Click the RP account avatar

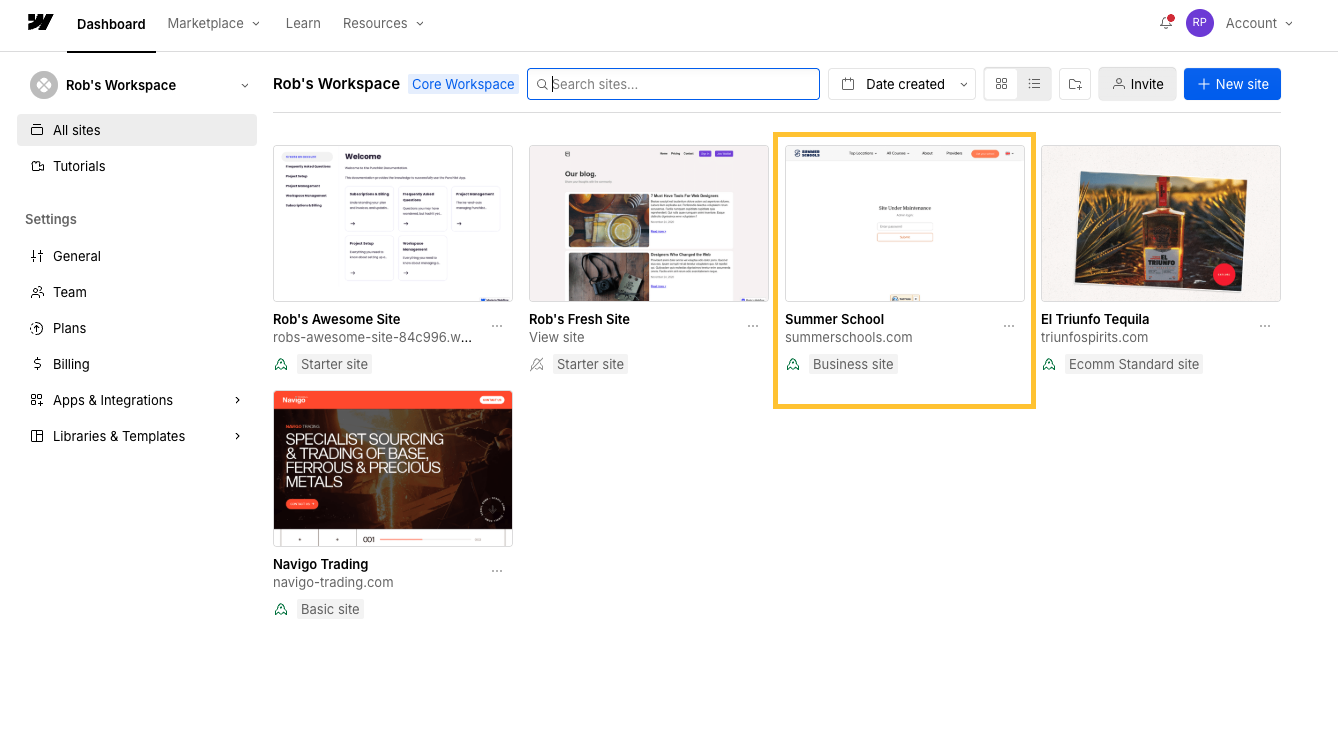pyautogui.click(x=1199, y=23)
